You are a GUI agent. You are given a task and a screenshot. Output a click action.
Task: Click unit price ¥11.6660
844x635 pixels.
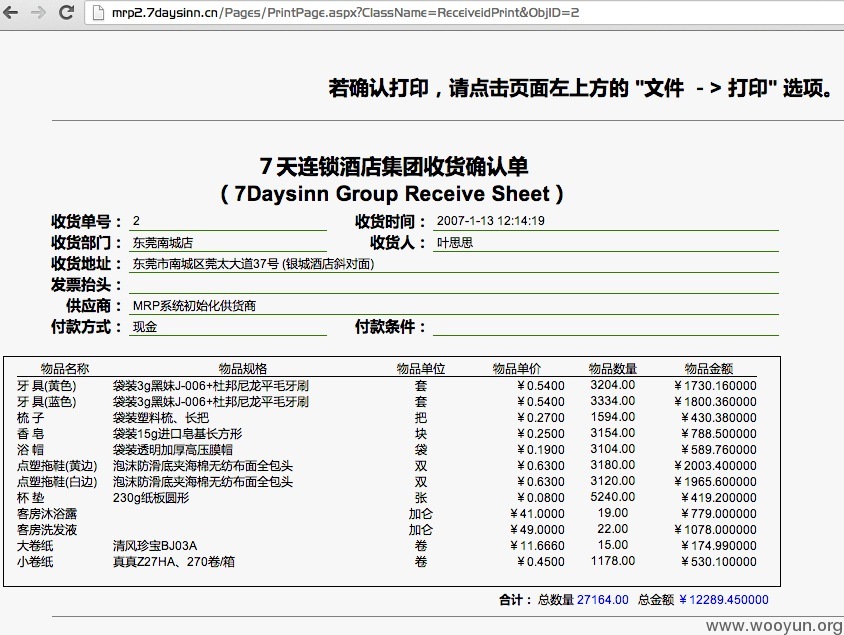[x=537, y=546]
